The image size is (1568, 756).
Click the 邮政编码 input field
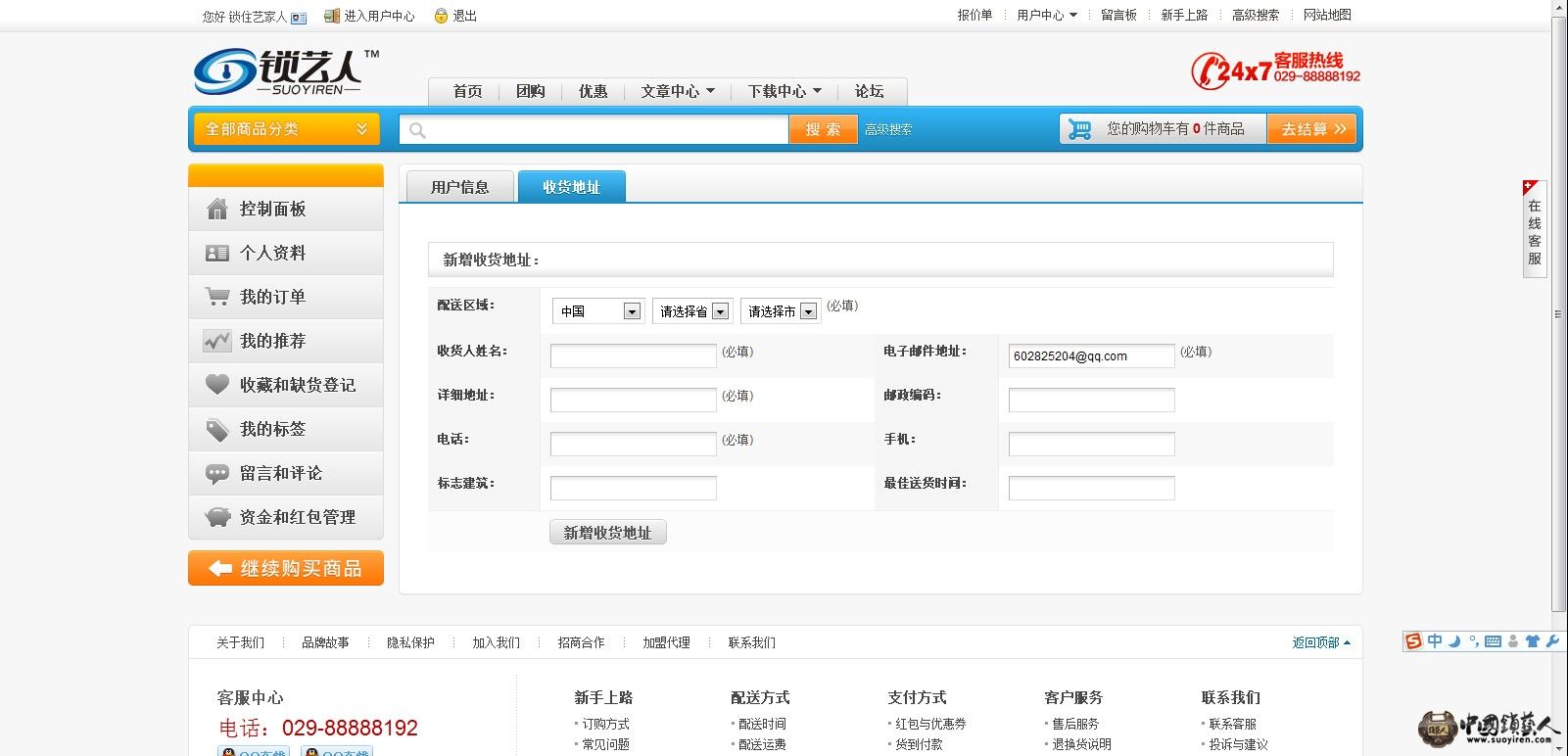pyautogui.click(x=1092, y=400)
